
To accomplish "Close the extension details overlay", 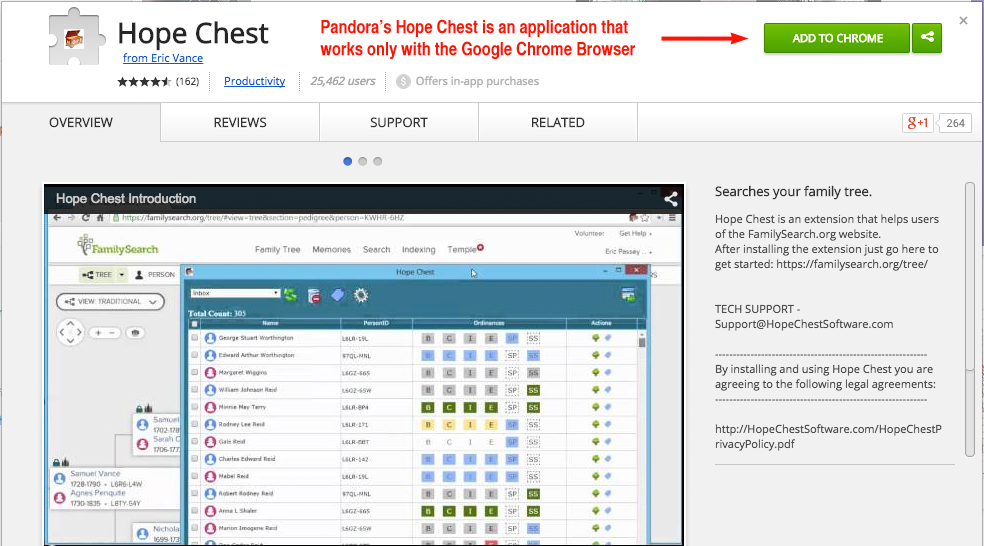I will (x=963, y=21).
